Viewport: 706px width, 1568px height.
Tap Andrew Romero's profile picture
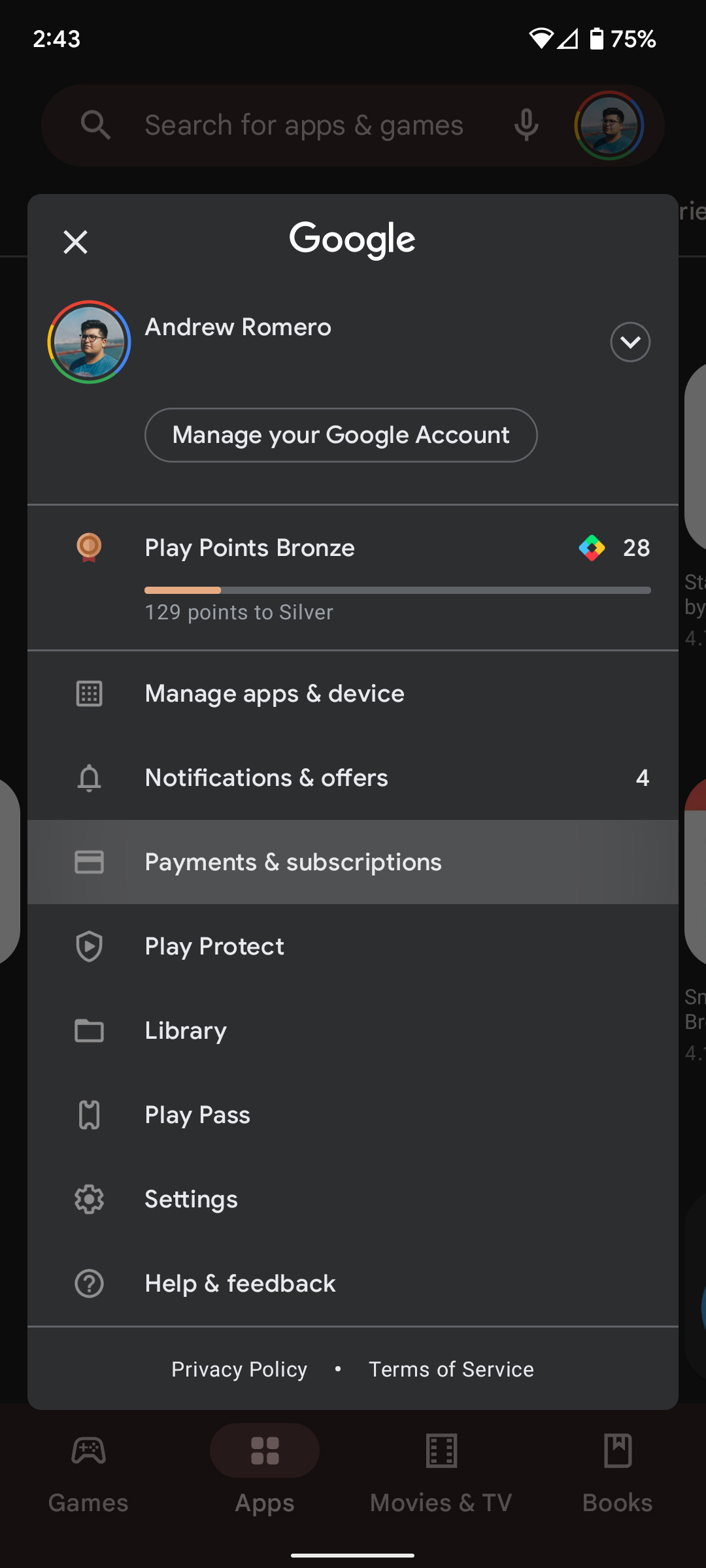click(x=89, y=342)
